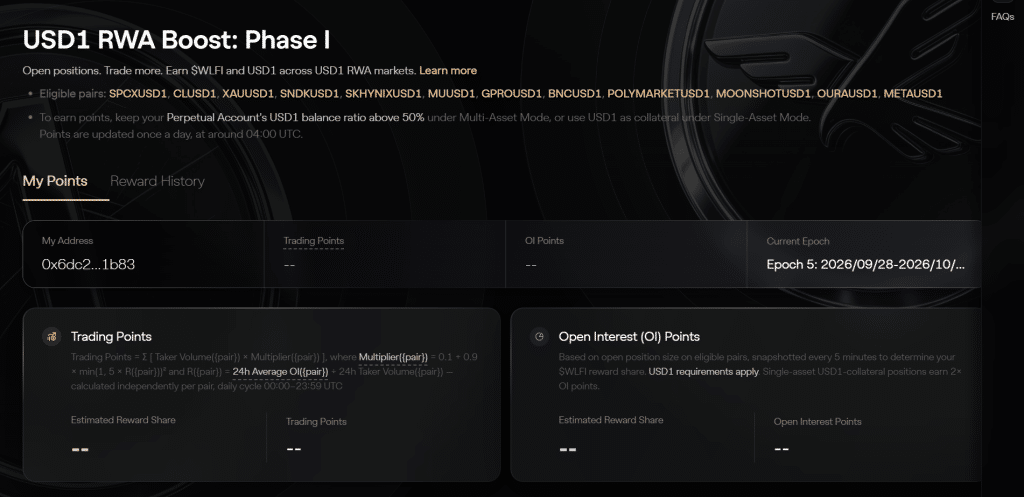This screenshot has width=1024, height=497.
Task: Click the OI Points label in summary
Action: (x=544, y=241)
